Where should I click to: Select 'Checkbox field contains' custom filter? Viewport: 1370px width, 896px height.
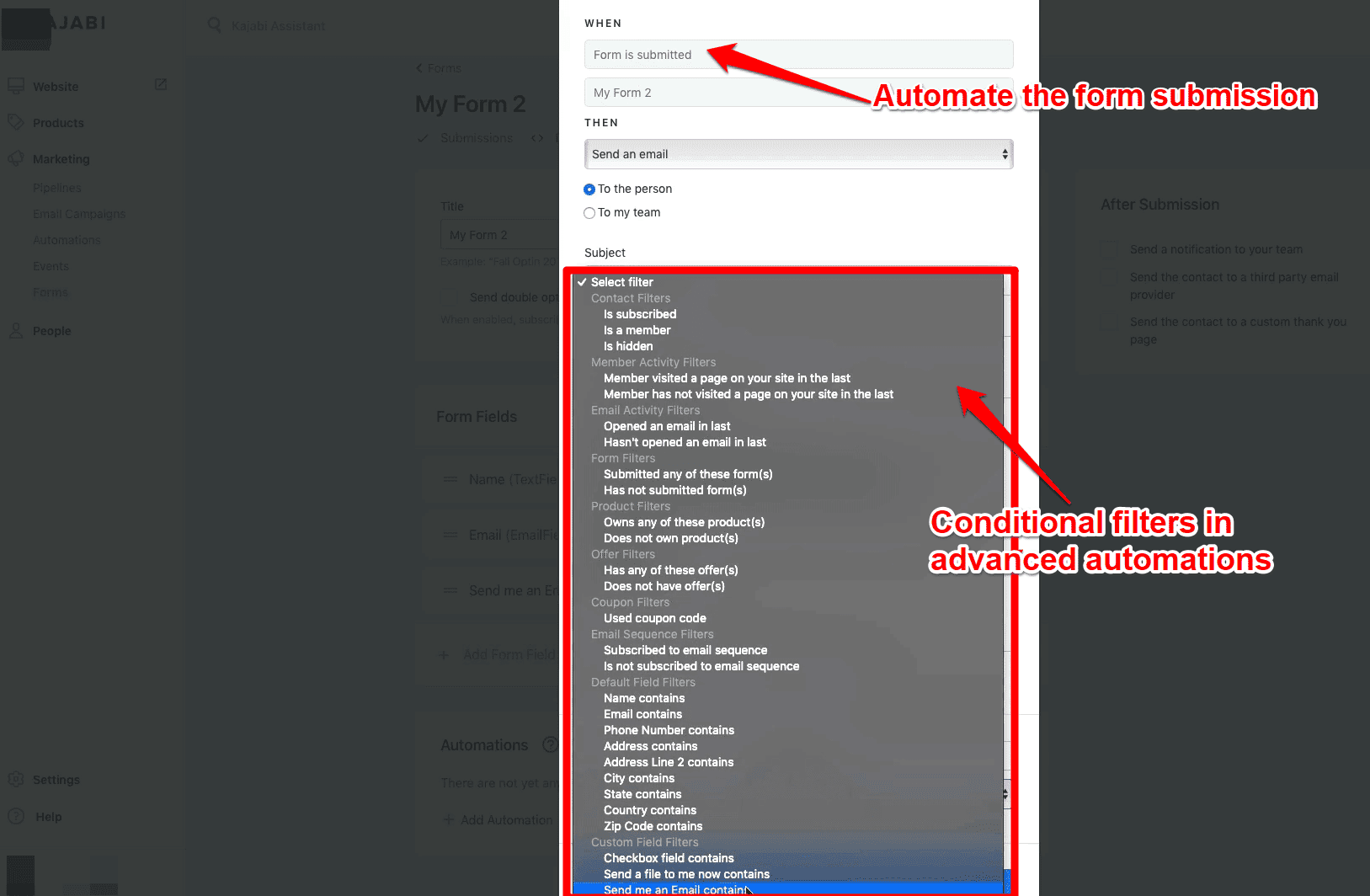click(669, 858)
